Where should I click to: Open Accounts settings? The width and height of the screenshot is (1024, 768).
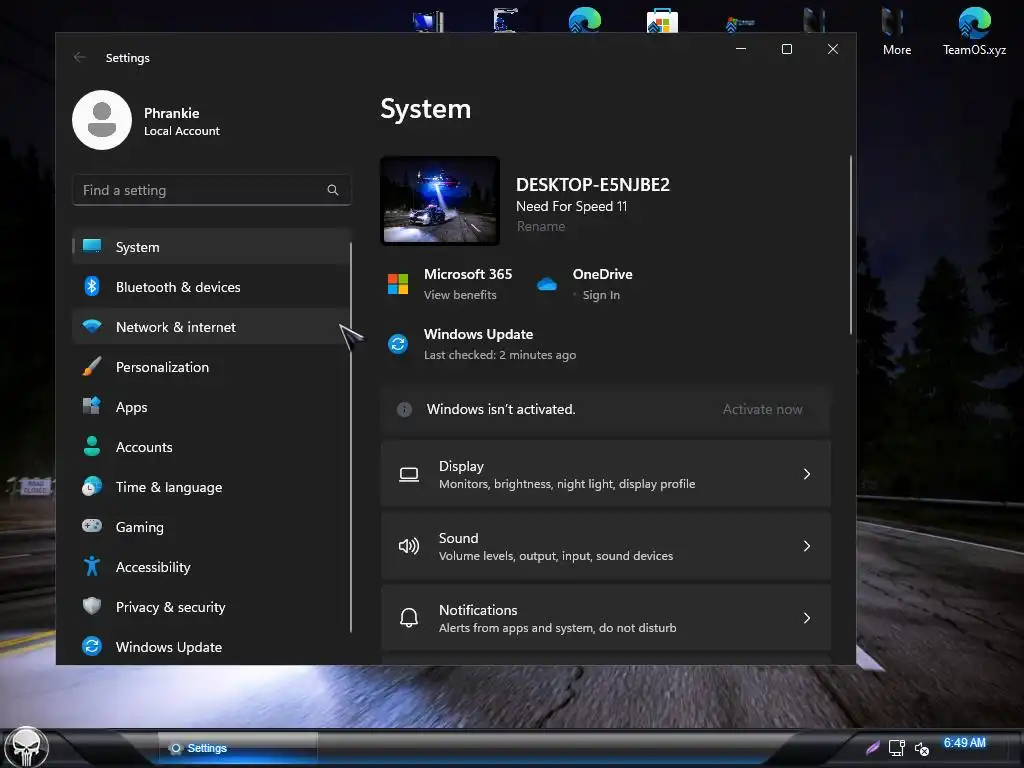coord(211,447)
